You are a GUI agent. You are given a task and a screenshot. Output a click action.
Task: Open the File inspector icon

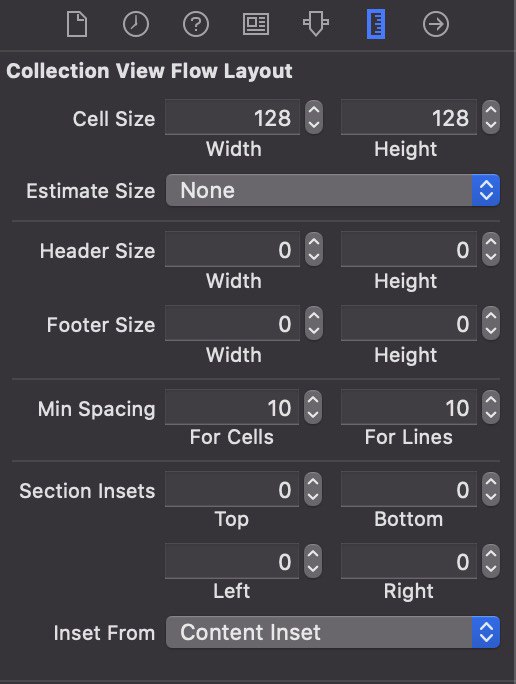coord(77,24)
